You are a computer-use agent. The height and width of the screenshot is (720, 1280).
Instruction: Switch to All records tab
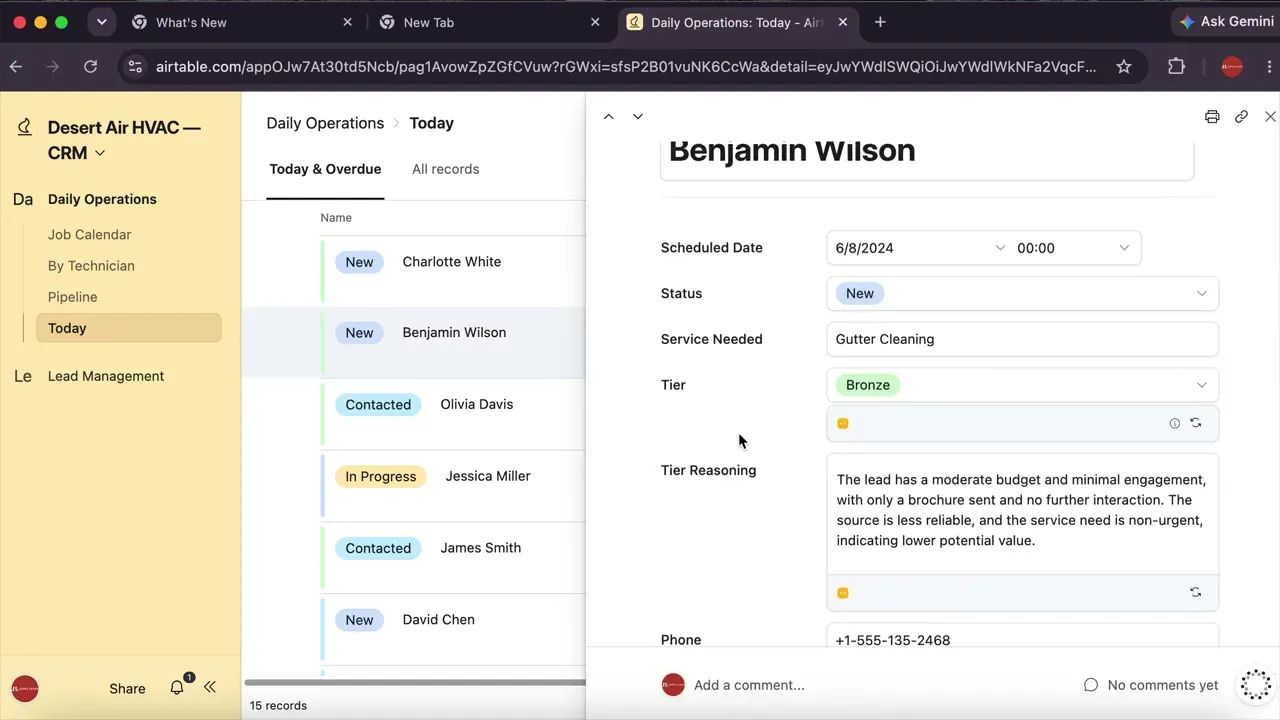click(x=445, y=169)
